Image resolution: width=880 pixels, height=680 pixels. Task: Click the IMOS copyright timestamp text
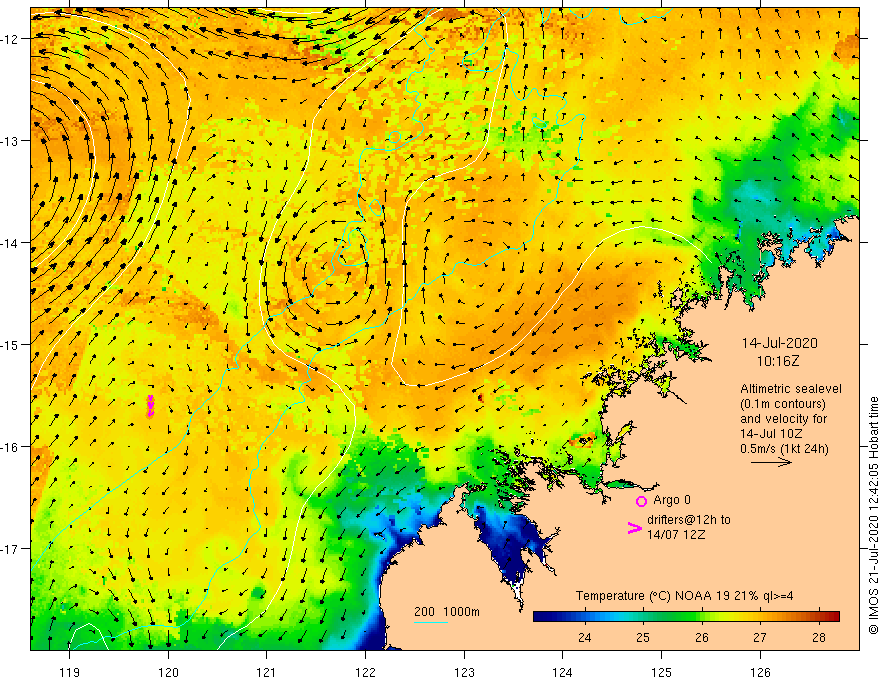point(873,515)
